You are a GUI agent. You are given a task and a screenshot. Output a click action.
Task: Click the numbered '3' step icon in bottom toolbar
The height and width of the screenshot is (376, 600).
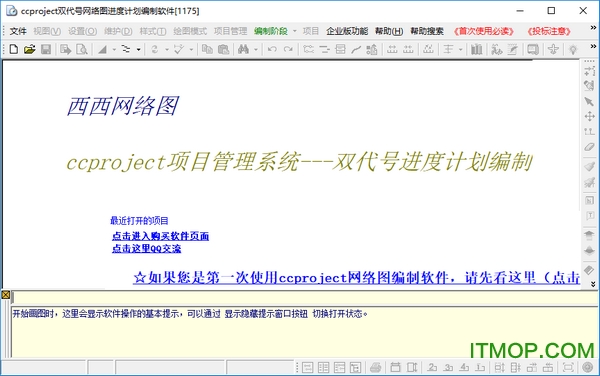click(x=448, y=368)
